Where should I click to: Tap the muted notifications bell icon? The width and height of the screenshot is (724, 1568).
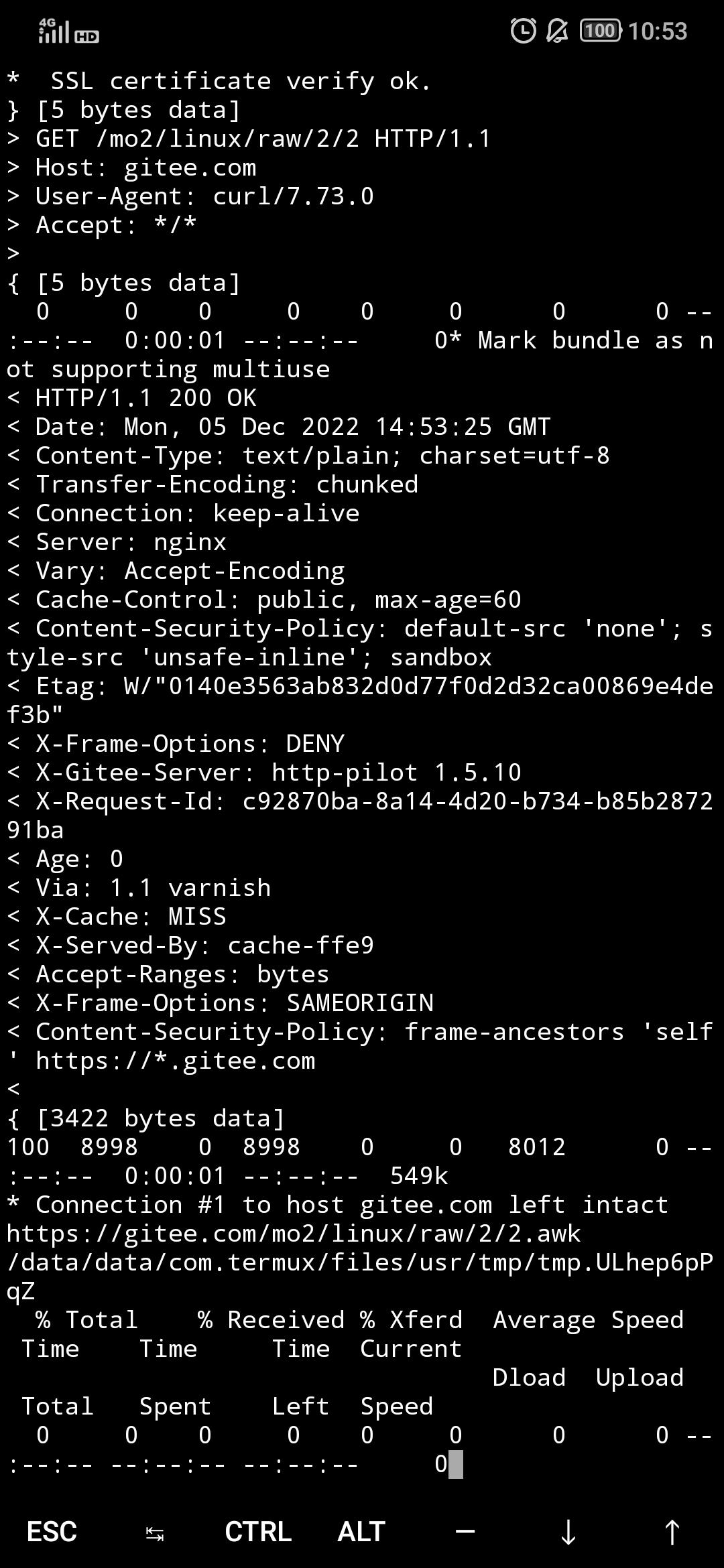click(x=557, y=31)
